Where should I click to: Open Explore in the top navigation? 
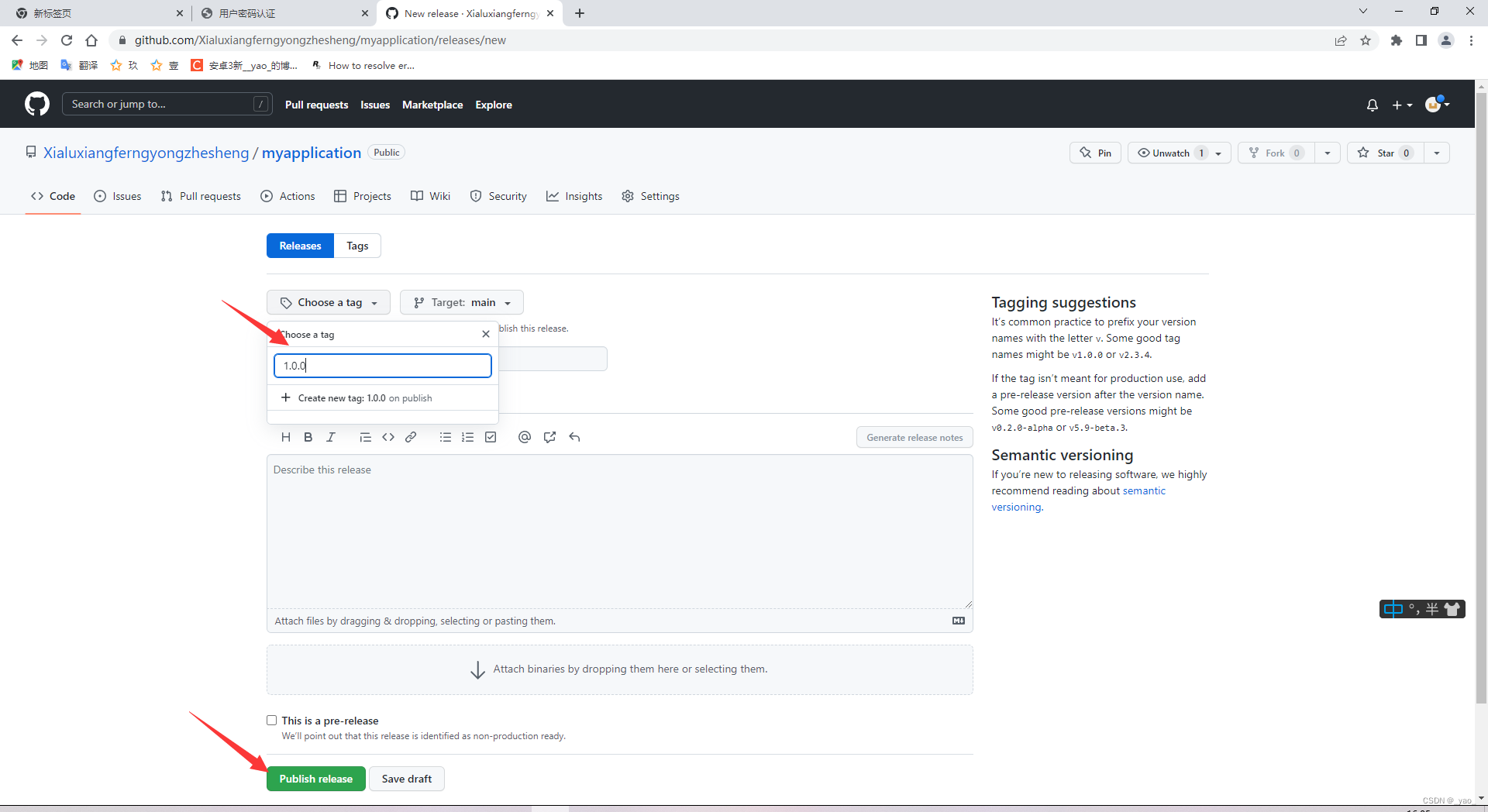click(494, 105)
